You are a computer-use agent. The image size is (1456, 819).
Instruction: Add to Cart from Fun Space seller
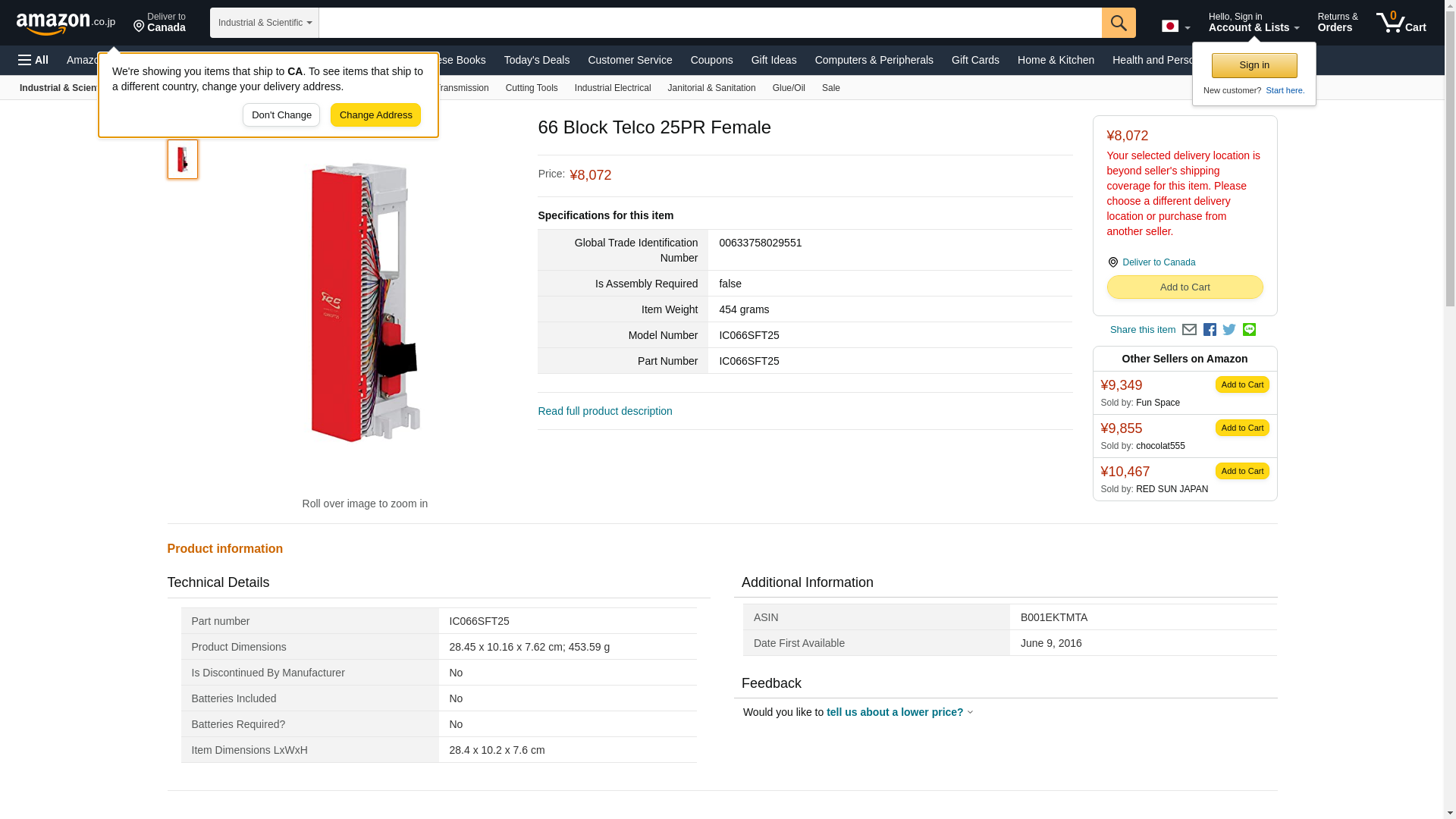click(1241, 384)
